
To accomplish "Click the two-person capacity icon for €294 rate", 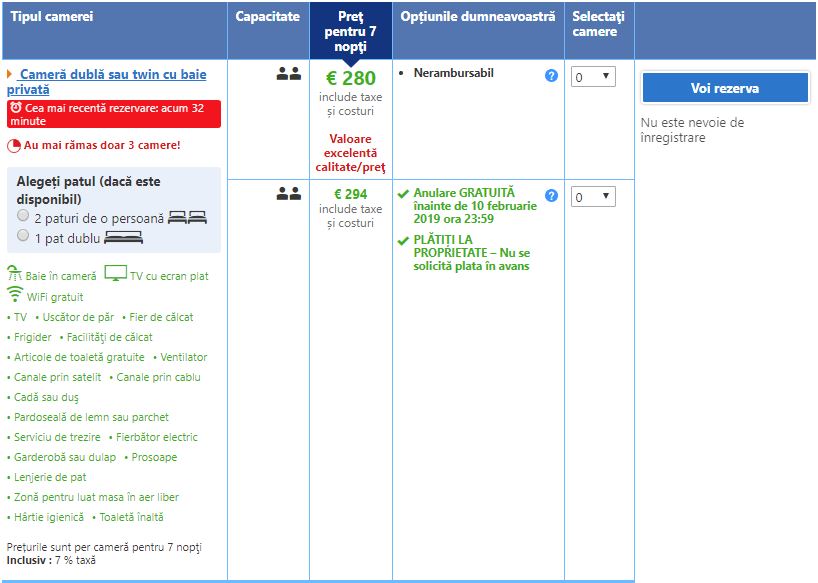I will click(x=288, y=194).
